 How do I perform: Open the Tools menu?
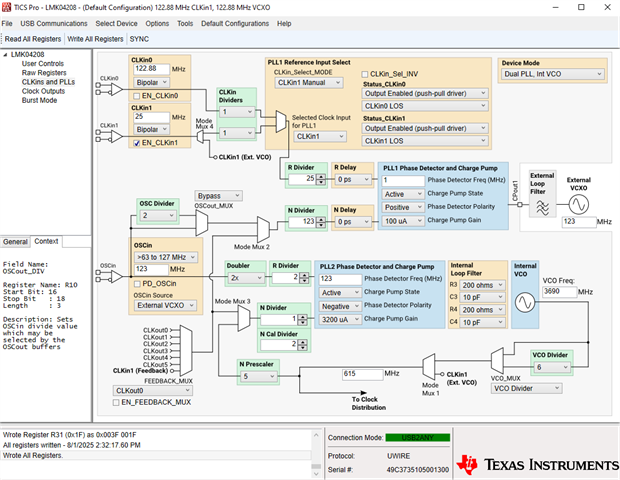185,24
